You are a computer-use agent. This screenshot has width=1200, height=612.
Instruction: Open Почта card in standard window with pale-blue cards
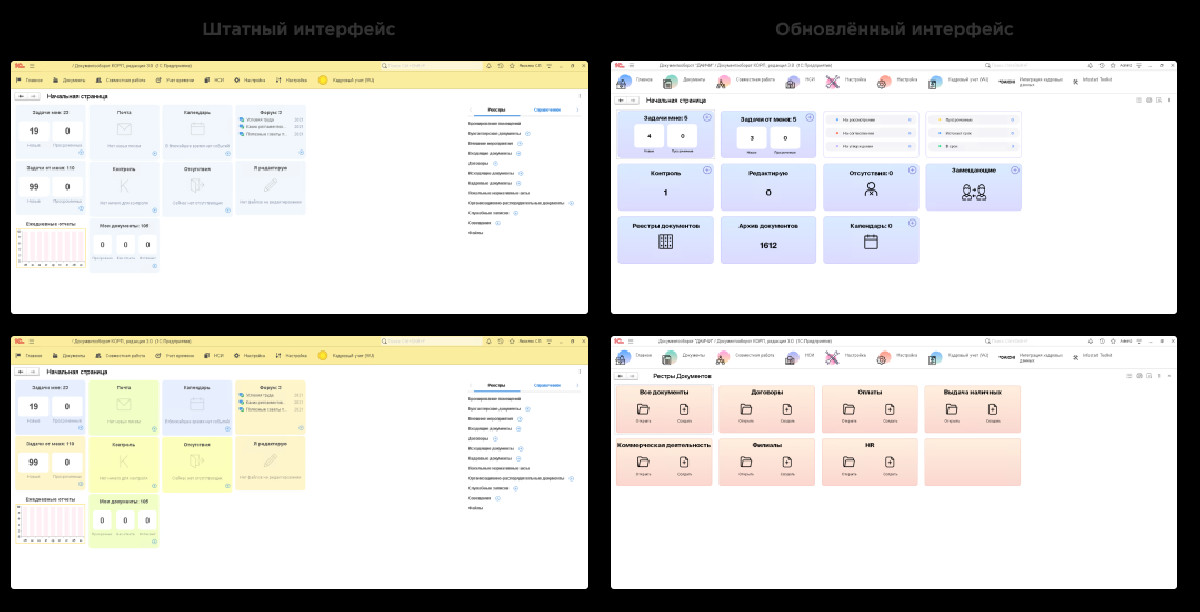pos(124,133)
